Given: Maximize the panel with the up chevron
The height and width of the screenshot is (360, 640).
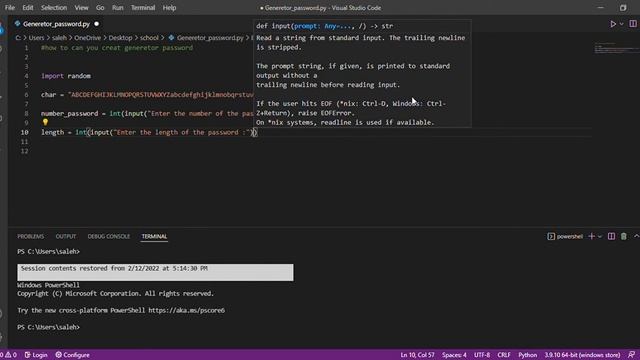Looking at the screenshot, I should coord(636,236).
